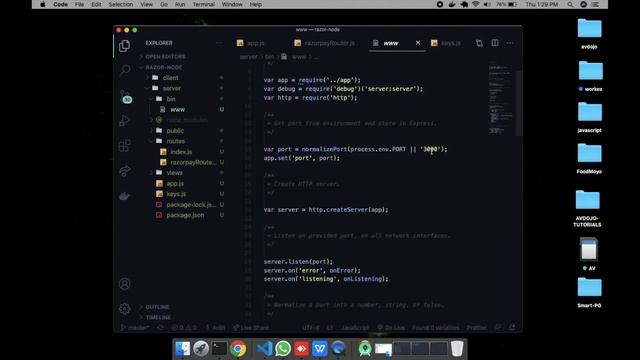Expand the client folder
Viewport: 640px width, 360px height.
170,78
